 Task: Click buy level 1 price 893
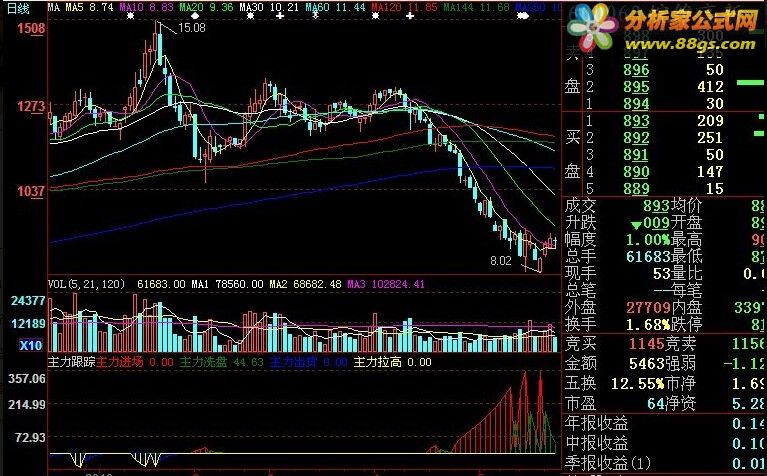[636, 120]
